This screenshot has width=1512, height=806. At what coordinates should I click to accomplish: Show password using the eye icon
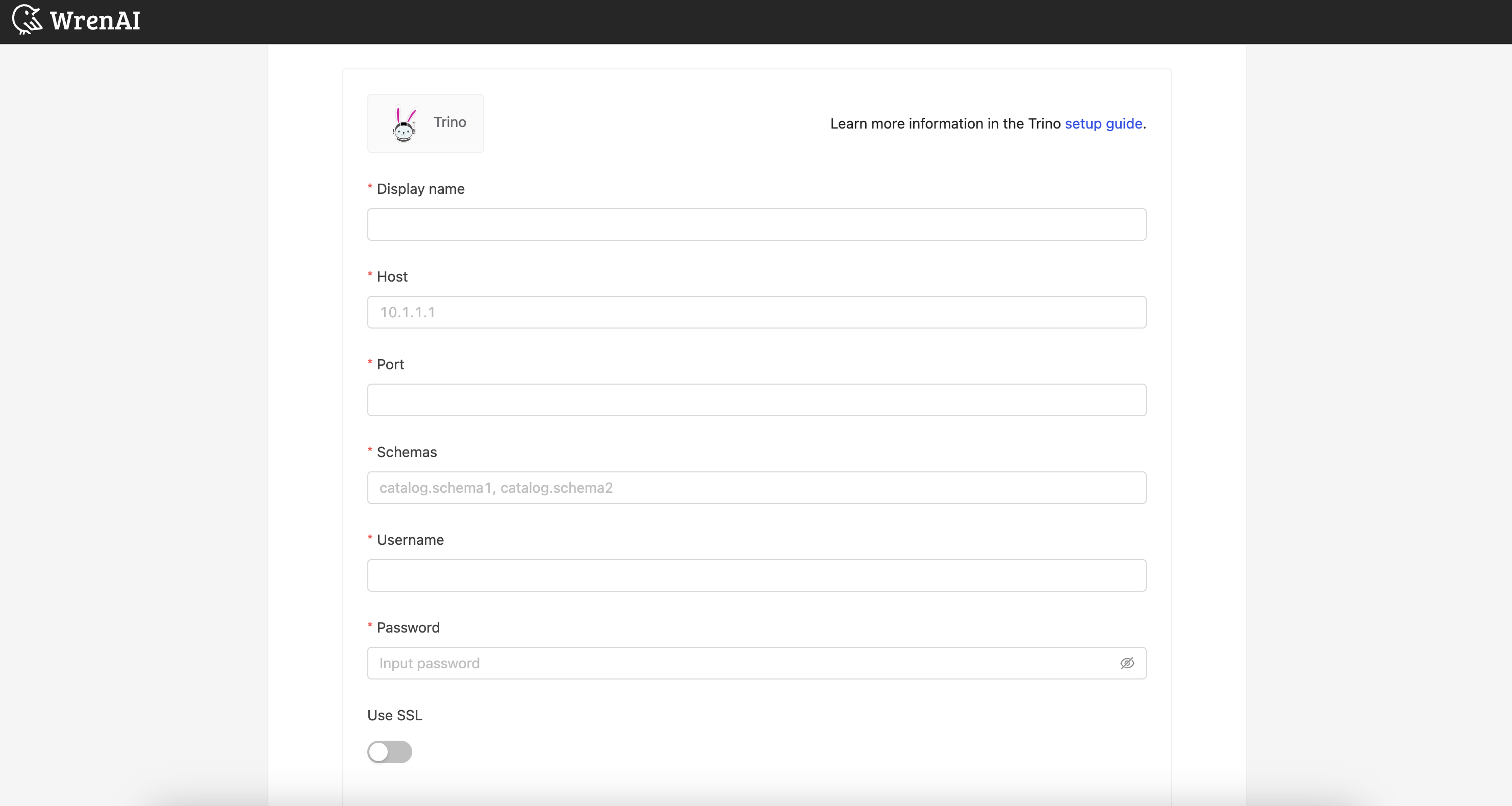(1127, 663)
